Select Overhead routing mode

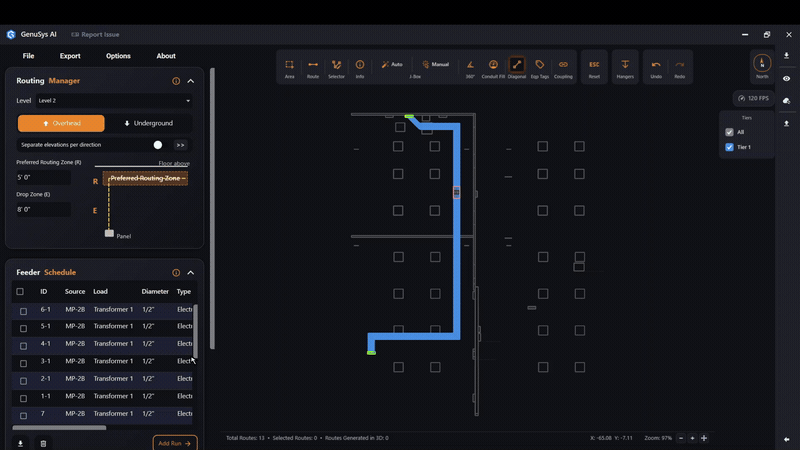coord(61,123)
